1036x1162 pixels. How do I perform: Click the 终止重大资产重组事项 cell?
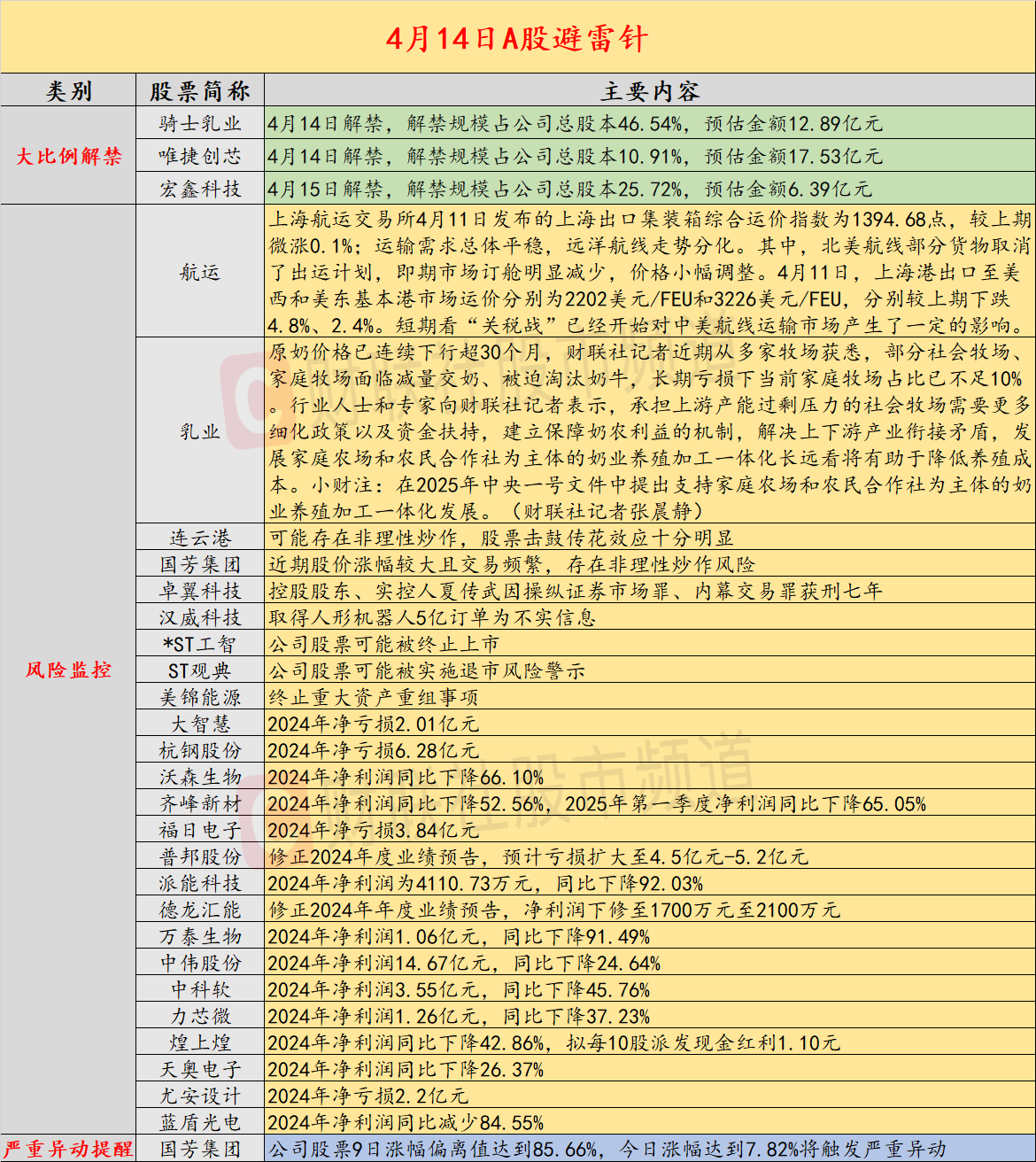[x=650, y=697]
